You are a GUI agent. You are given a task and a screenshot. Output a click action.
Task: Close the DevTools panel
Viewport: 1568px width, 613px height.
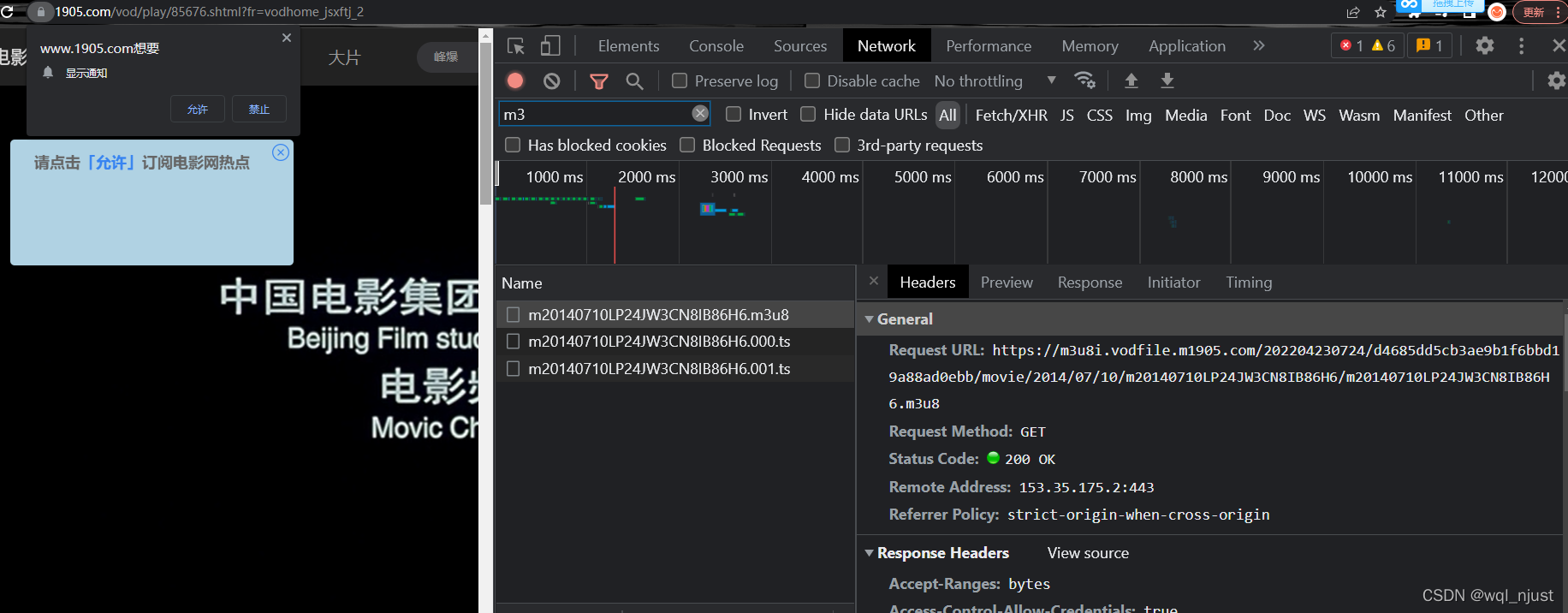[1559, 45]
